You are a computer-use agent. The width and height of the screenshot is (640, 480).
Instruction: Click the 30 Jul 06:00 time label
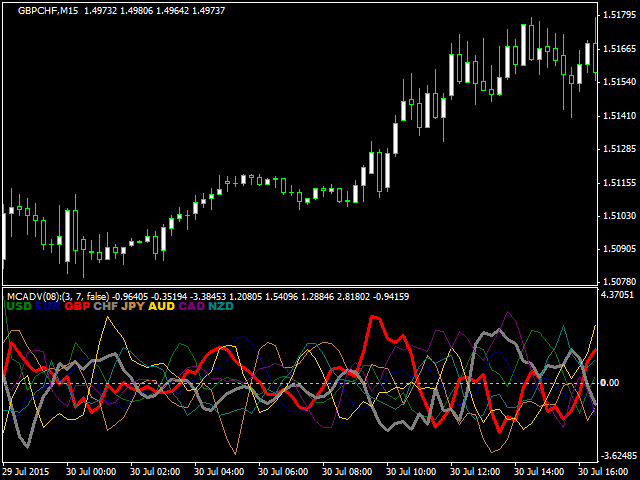283,472
